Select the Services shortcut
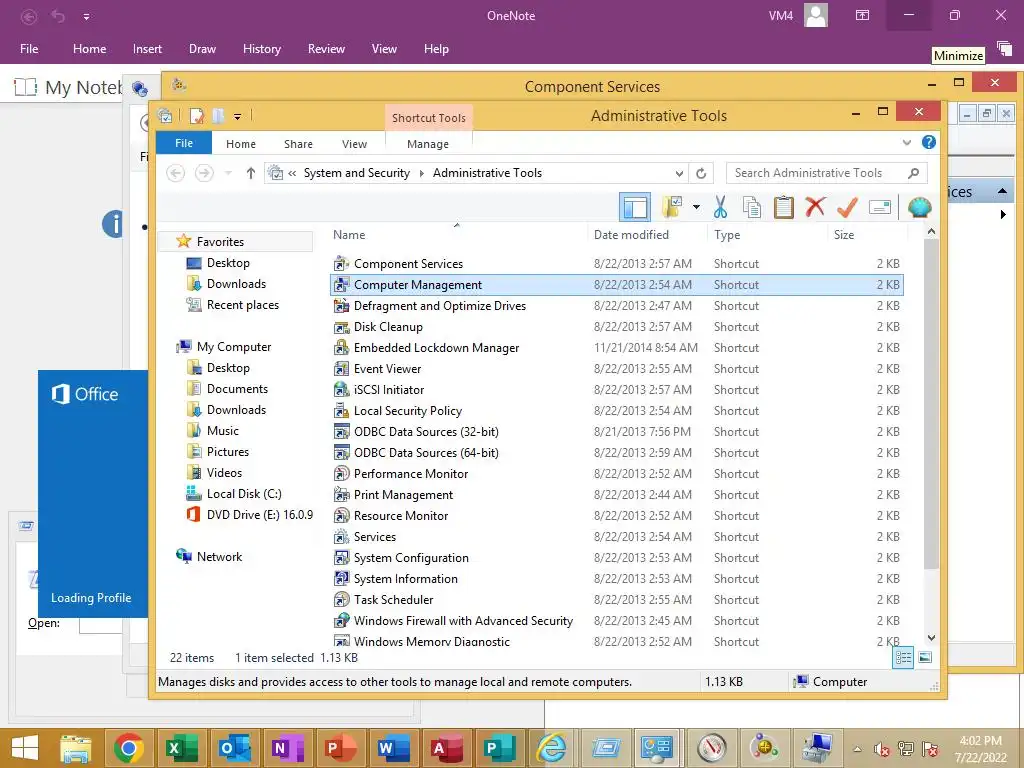The width and height of the screenshot is (1024, 768). coord(617,537)
